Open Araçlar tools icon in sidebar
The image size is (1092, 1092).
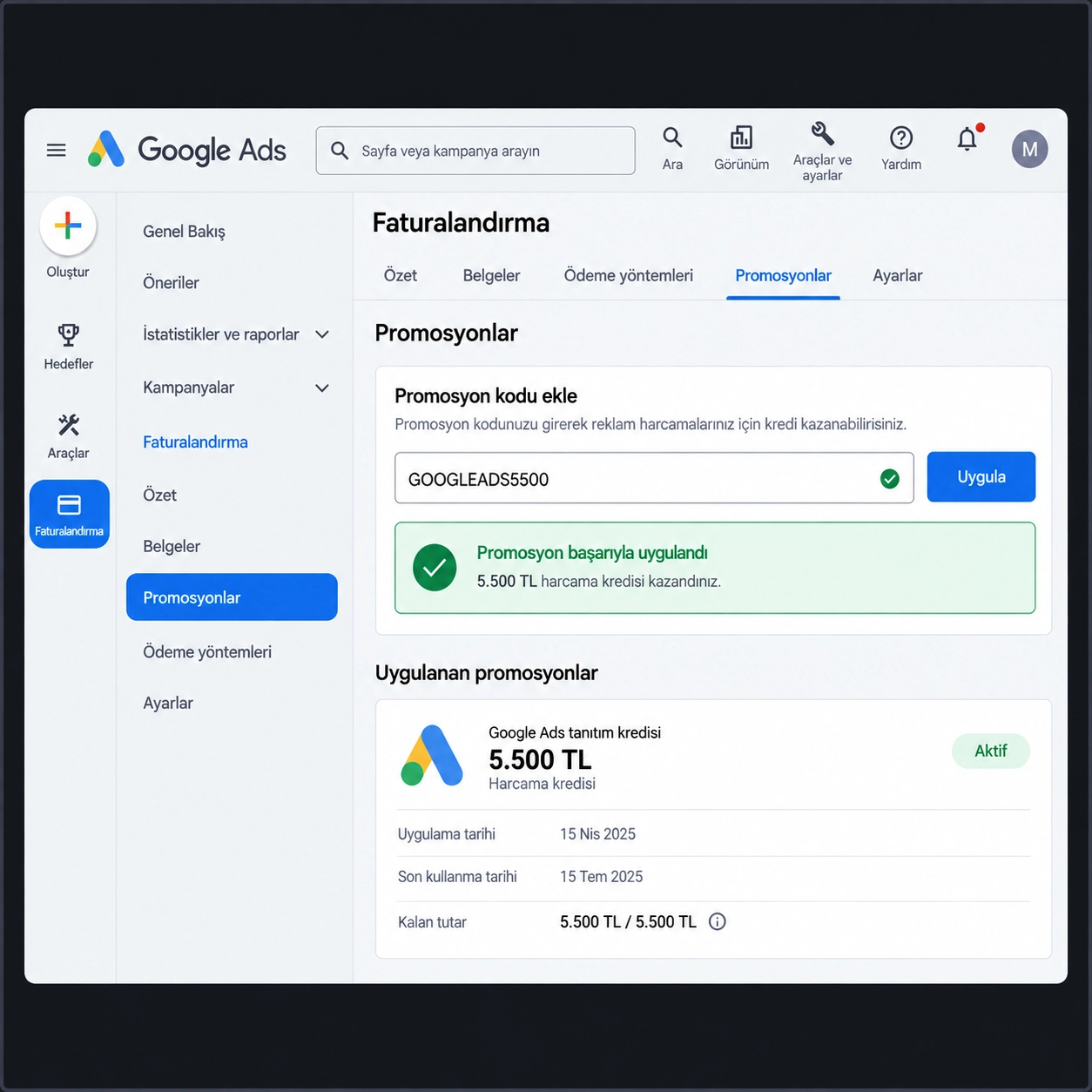click(69, 425)
